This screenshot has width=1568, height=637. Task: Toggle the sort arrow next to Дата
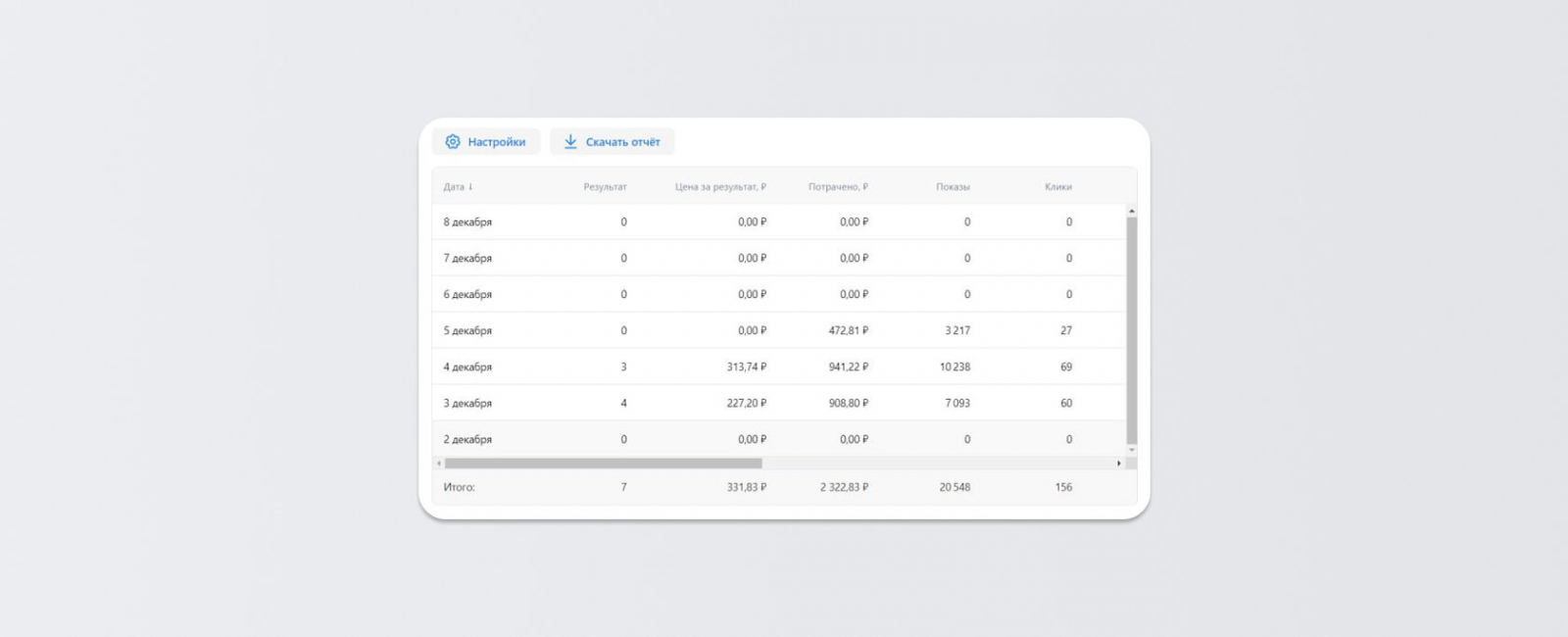471,186
